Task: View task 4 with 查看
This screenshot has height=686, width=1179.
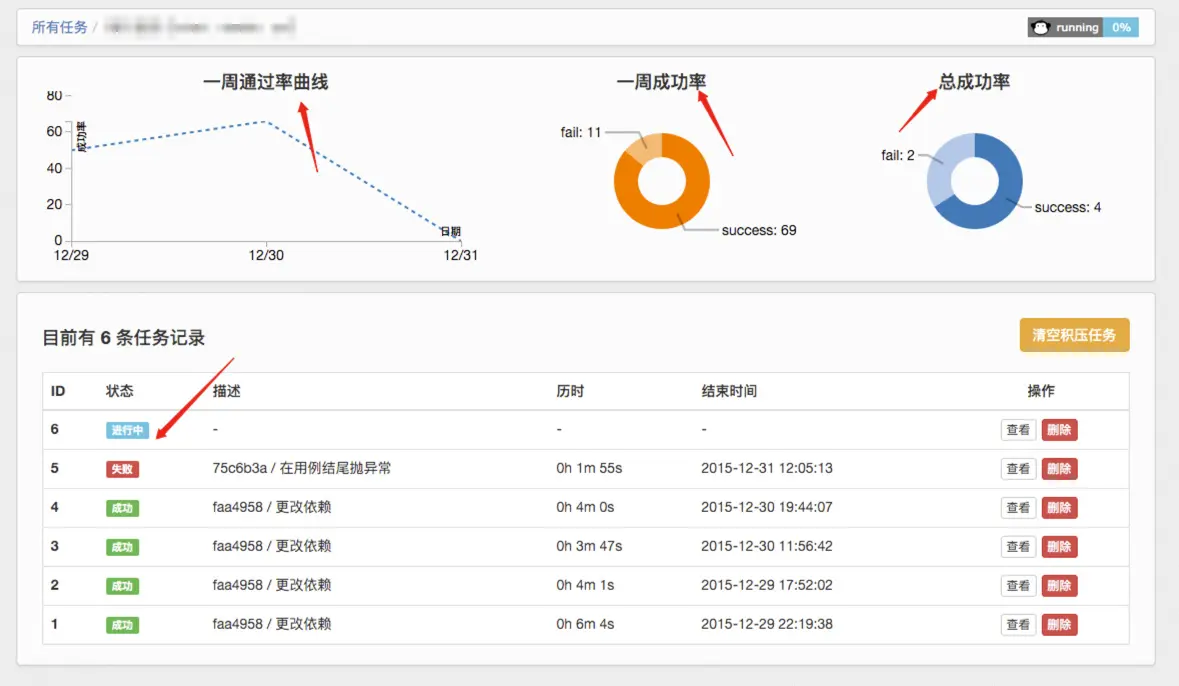Action: (x=1018, y=508)
